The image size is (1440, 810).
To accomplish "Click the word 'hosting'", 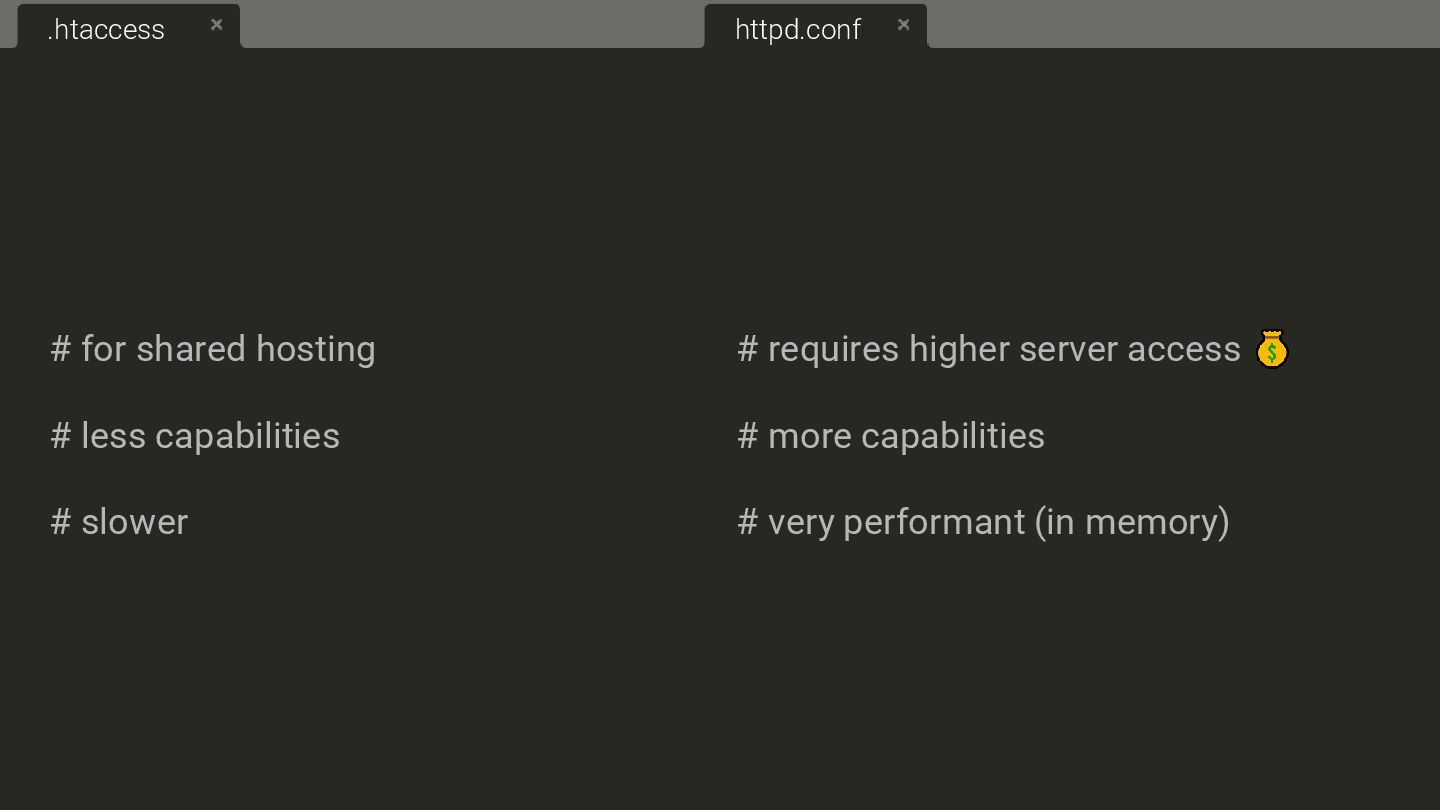I will [316, 349].
